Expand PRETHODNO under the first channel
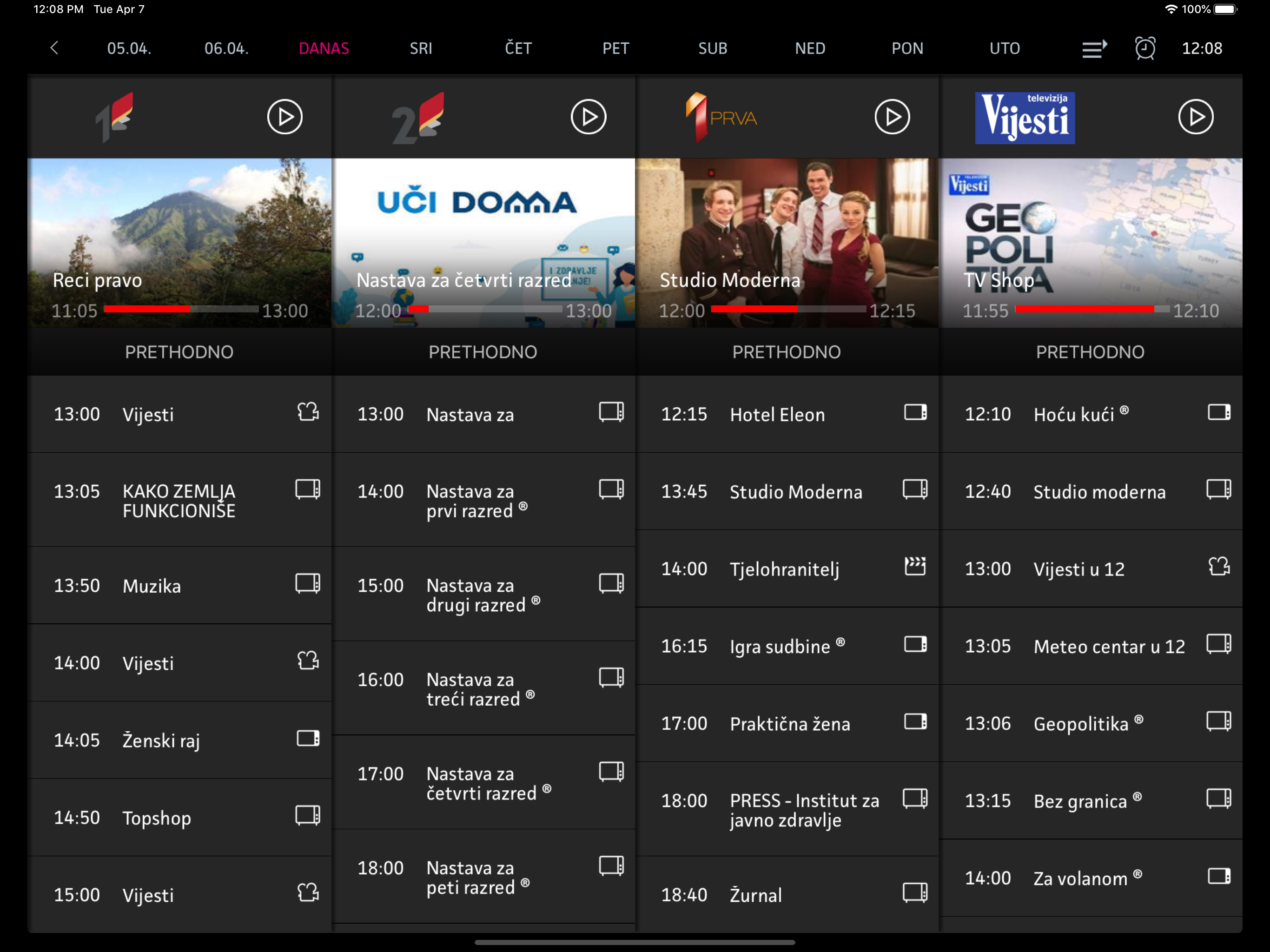Viewport: 1270px width, 952px height. pyautogui.click(x=179, y=352)
